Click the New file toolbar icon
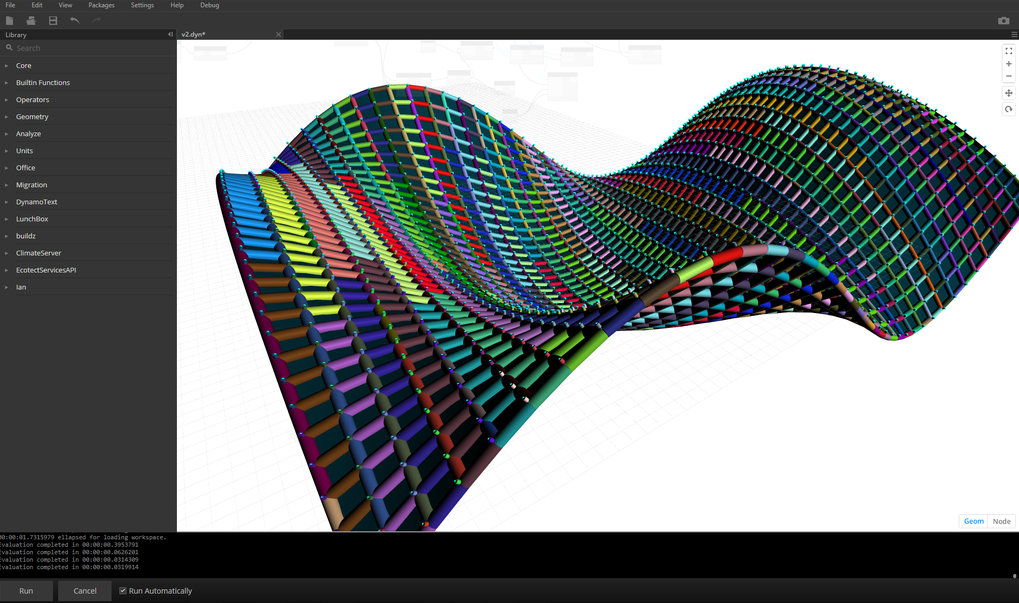 [10, 20]
